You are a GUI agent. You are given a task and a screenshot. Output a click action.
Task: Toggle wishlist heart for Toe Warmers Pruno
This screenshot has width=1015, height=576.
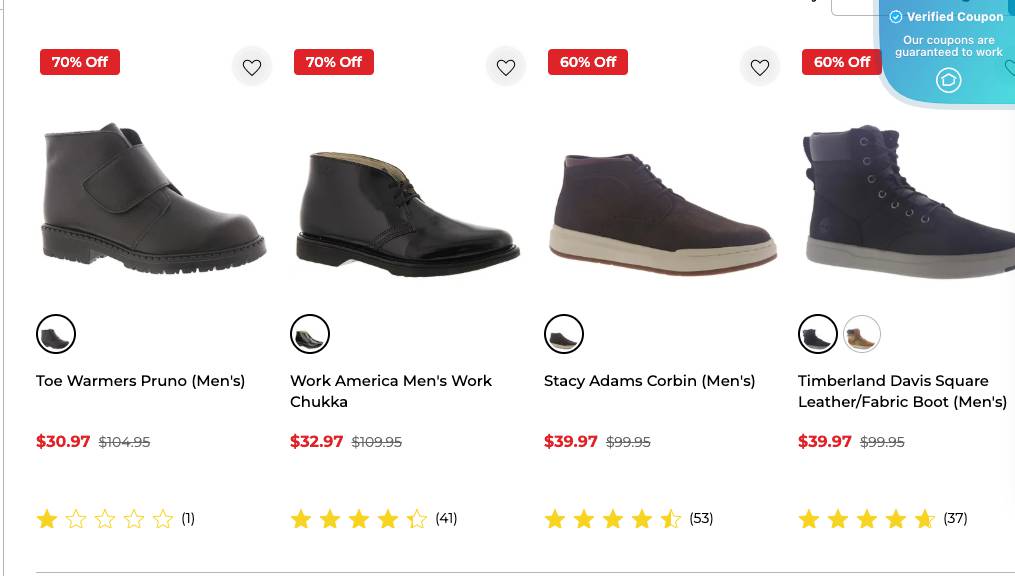point(252,66)
